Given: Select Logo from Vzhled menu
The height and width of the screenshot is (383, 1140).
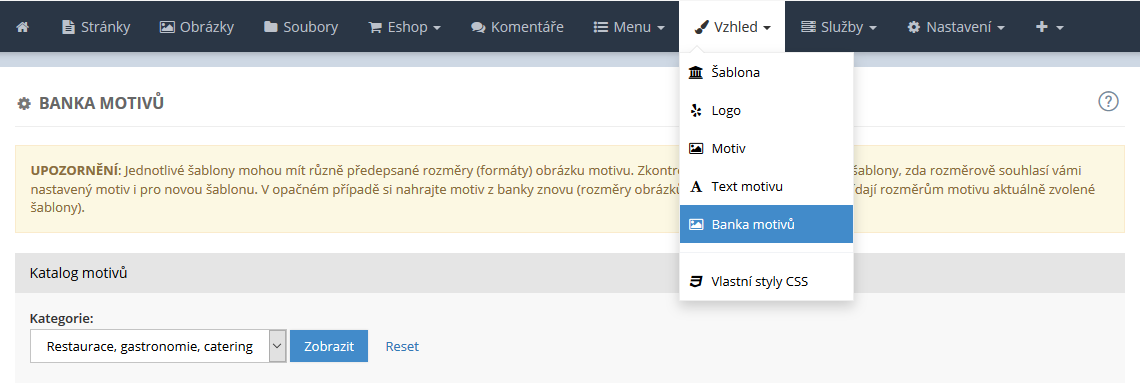Looking at the screenshot, I should (766, 110).
